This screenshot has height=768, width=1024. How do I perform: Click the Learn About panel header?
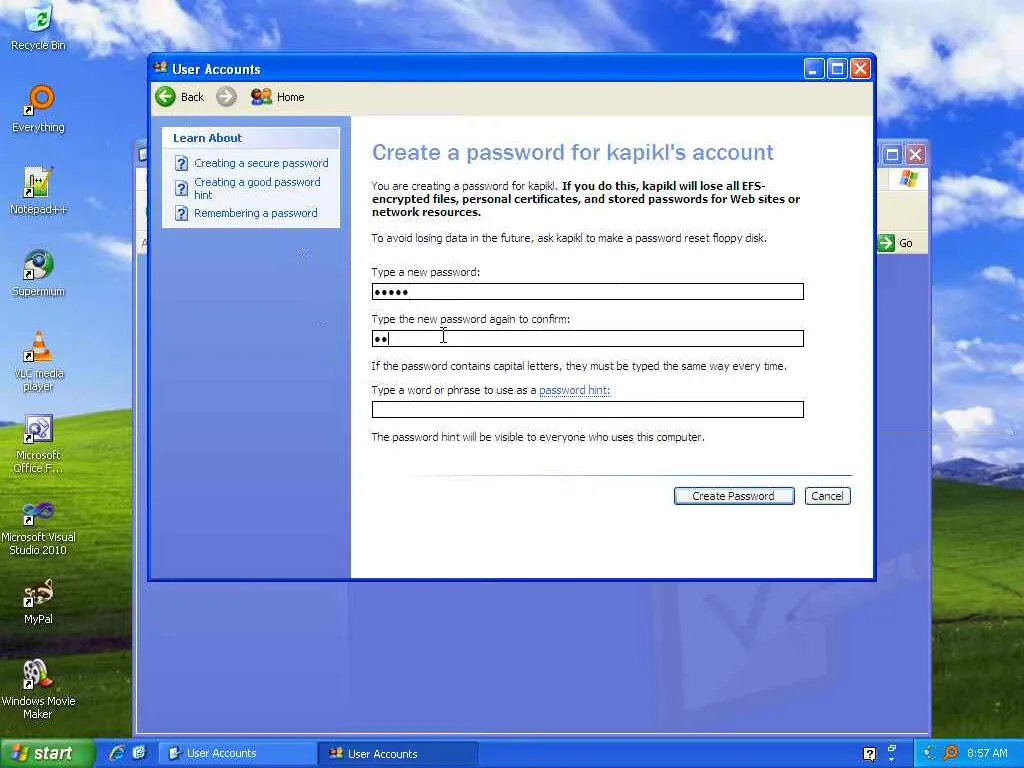tap(251, 138)
